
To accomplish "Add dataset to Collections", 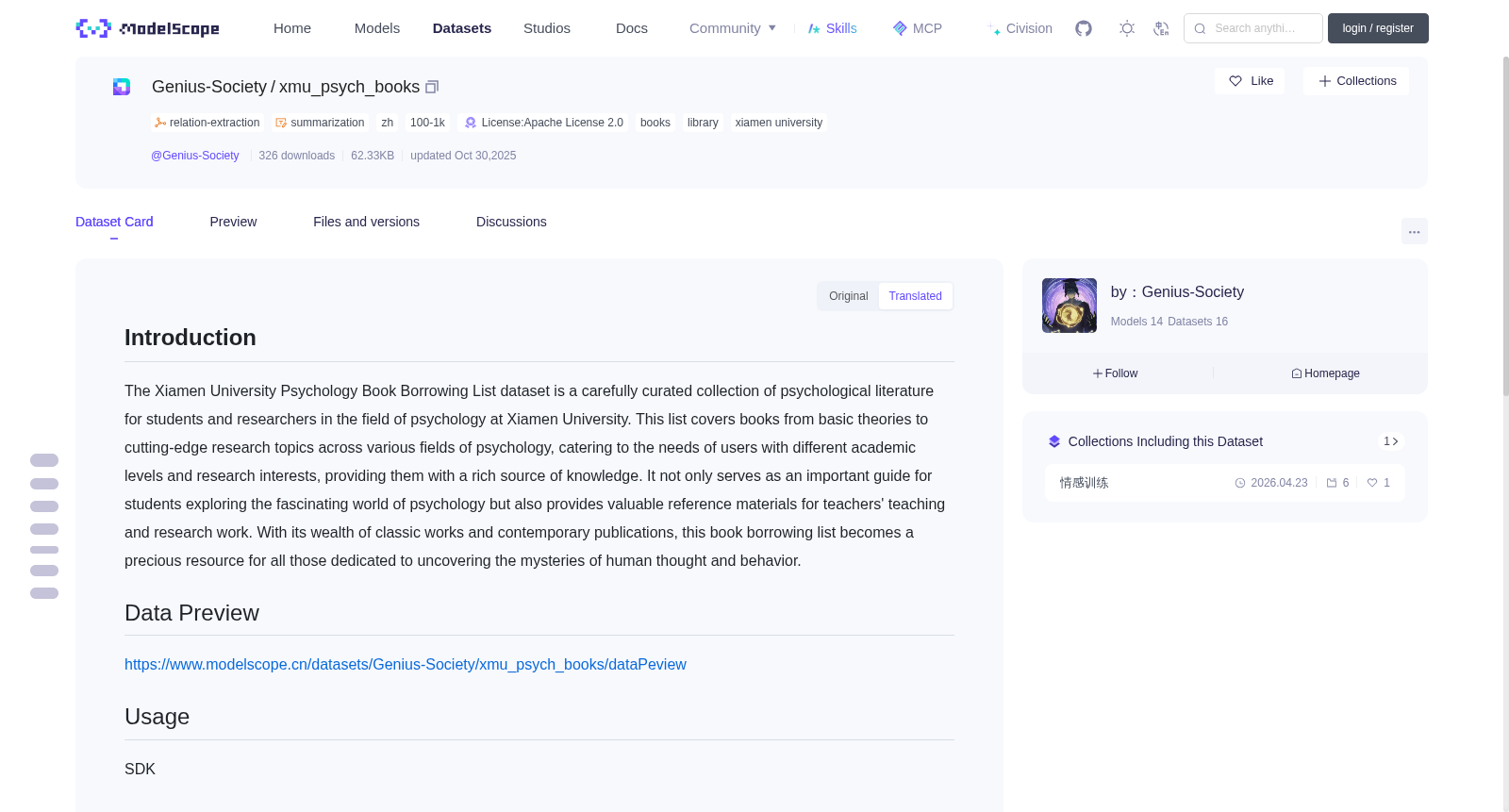I will tap(1356, 81).
